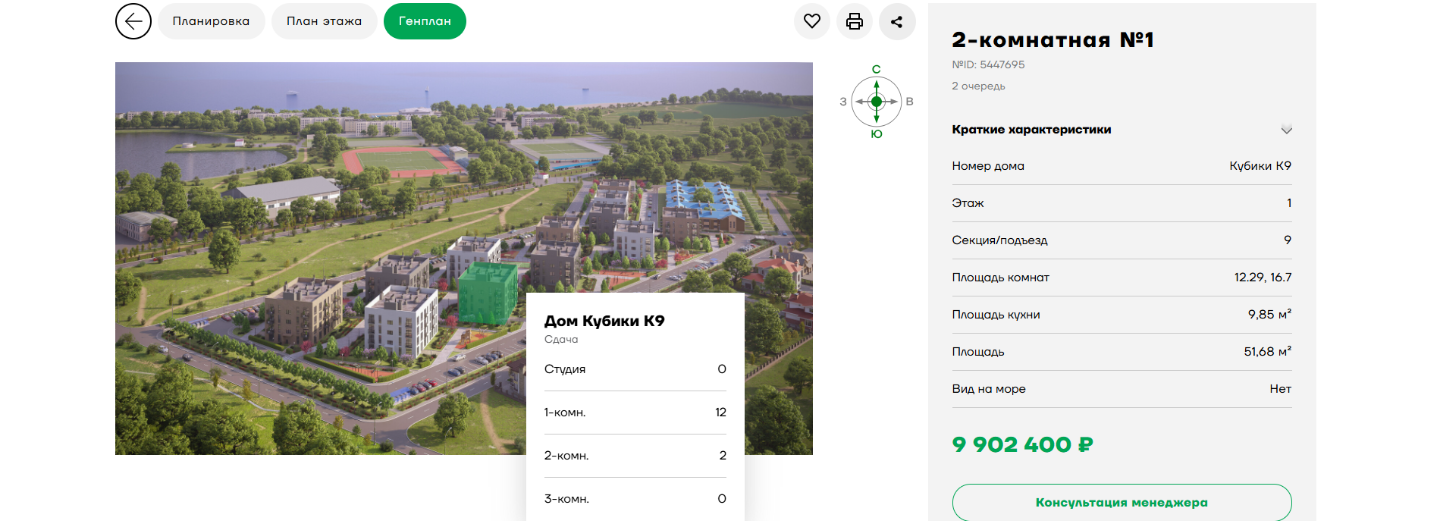Click the green center dot of the compass
The width and height of the screenshot is (1440, 521).
click(876, 102)
